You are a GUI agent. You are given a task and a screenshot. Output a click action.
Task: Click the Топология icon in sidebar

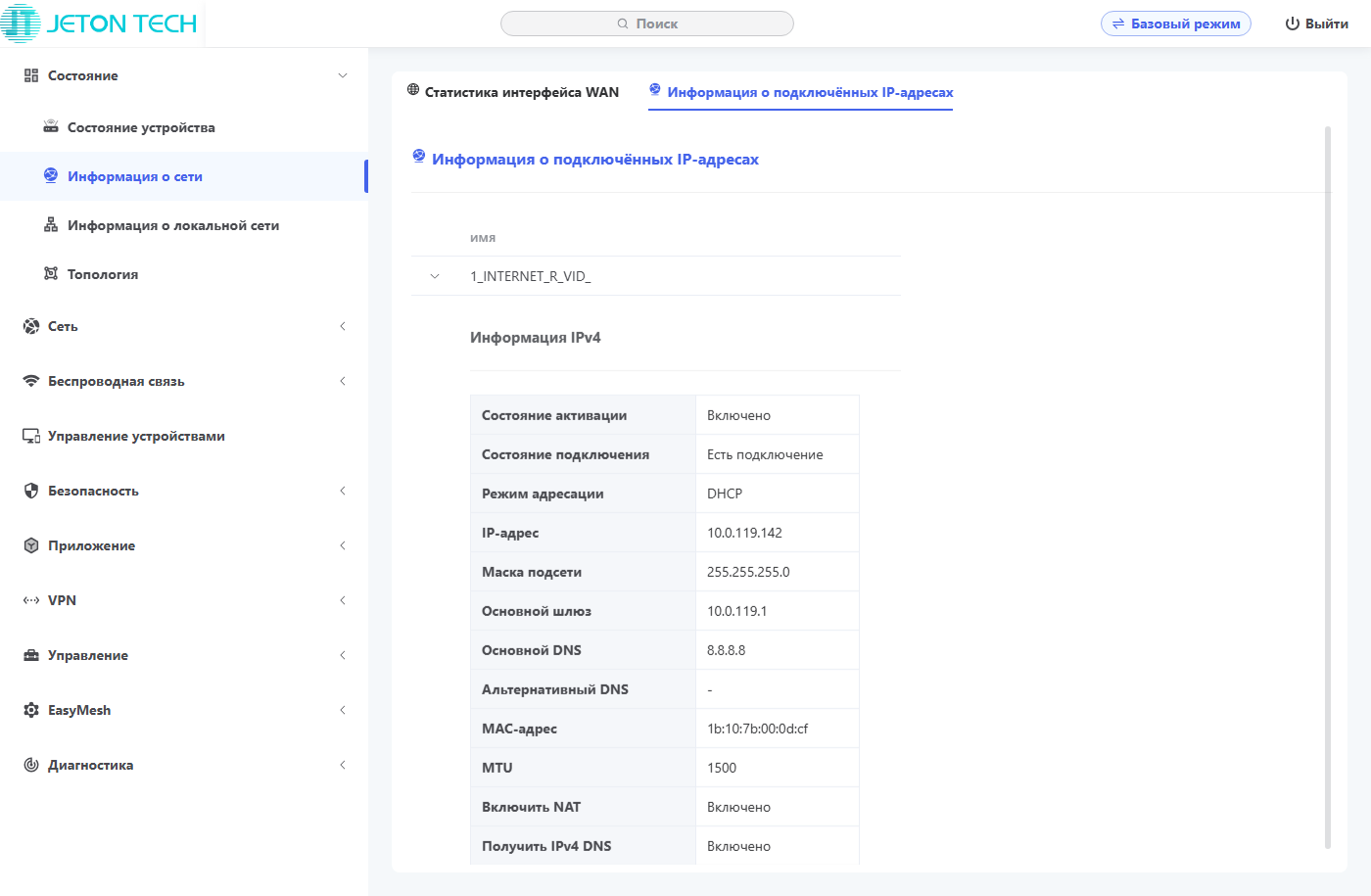click(x=51, y=274)
